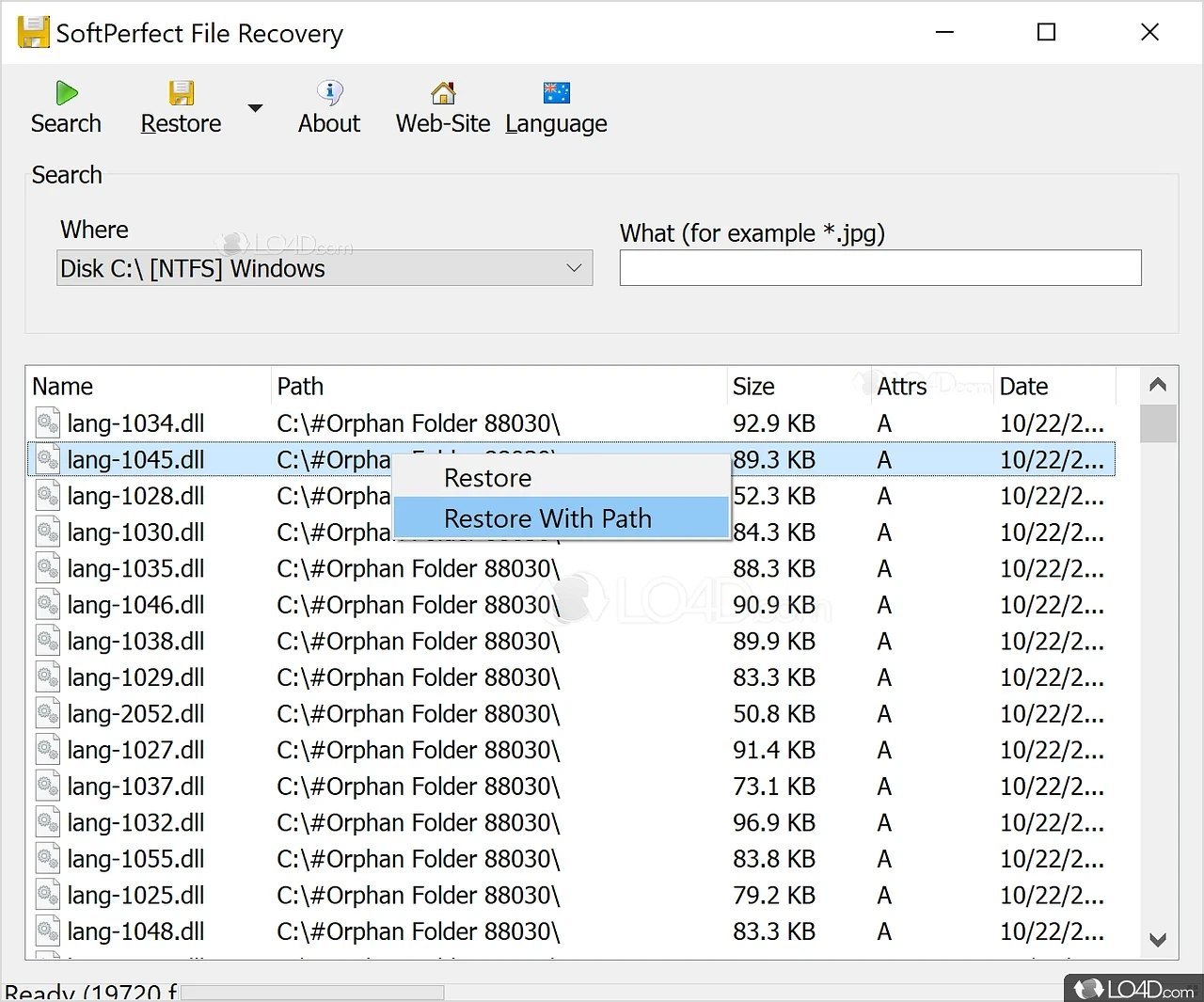Click the 73.1 KB size cell
1204x1002 pixels.
pyautogui.click(x=774, y=787)
